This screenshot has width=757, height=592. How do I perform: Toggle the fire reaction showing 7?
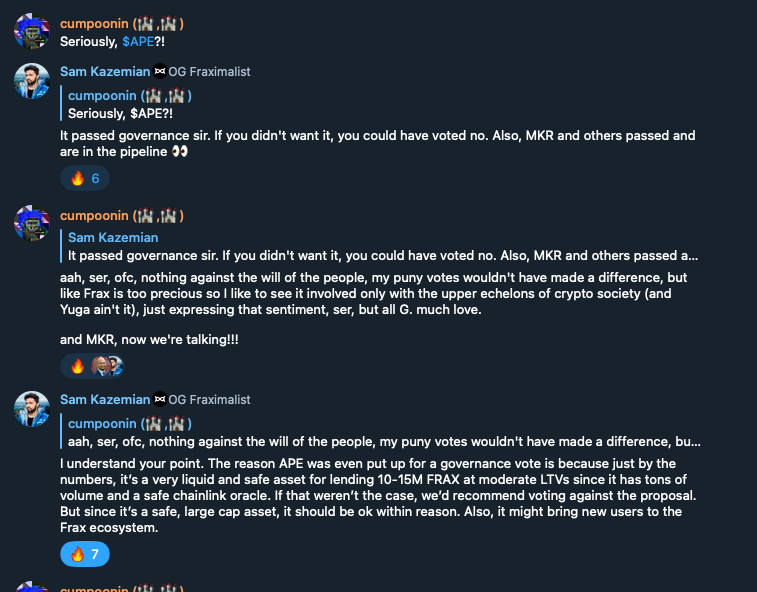(x=85, y=554)
